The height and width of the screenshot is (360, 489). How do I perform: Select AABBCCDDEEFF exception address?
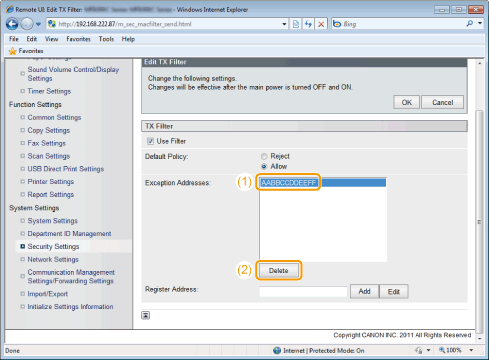pos(323,183)
